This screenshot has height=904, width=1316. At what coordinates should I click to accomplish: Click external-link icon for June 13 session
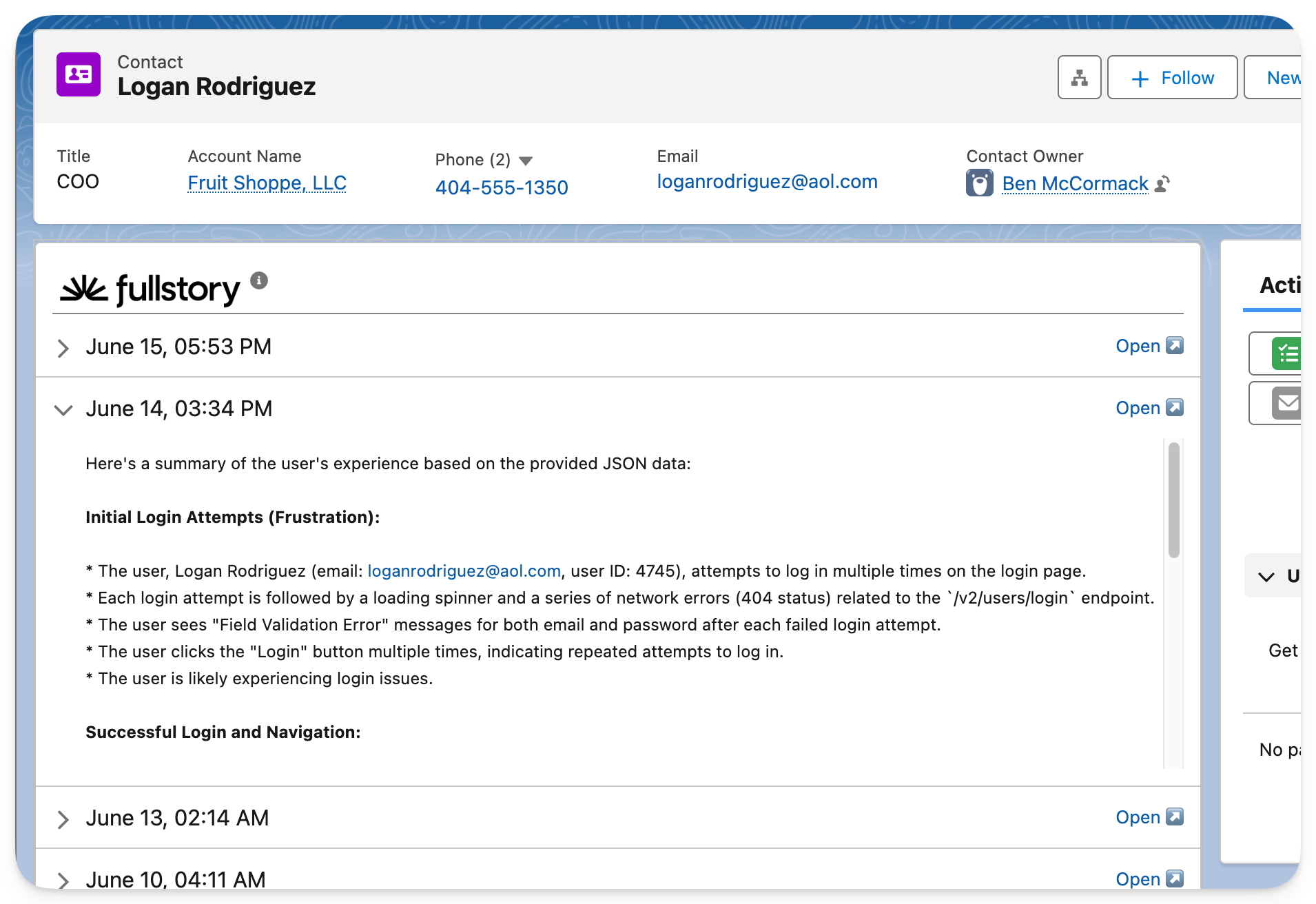1175,816
